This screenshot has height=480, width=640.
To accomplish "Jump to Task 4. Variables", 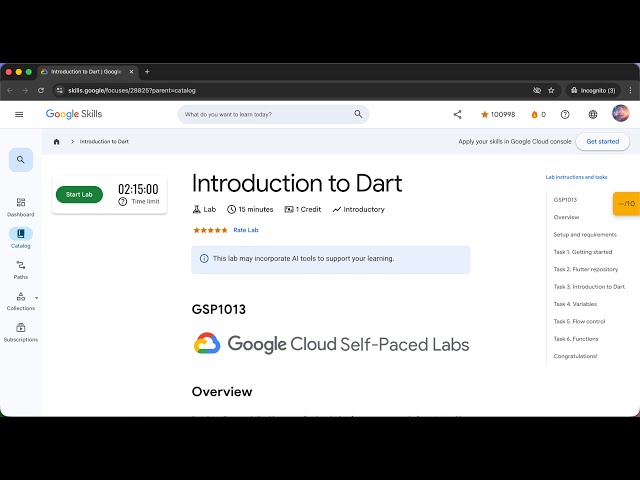I will click(575, 304).
